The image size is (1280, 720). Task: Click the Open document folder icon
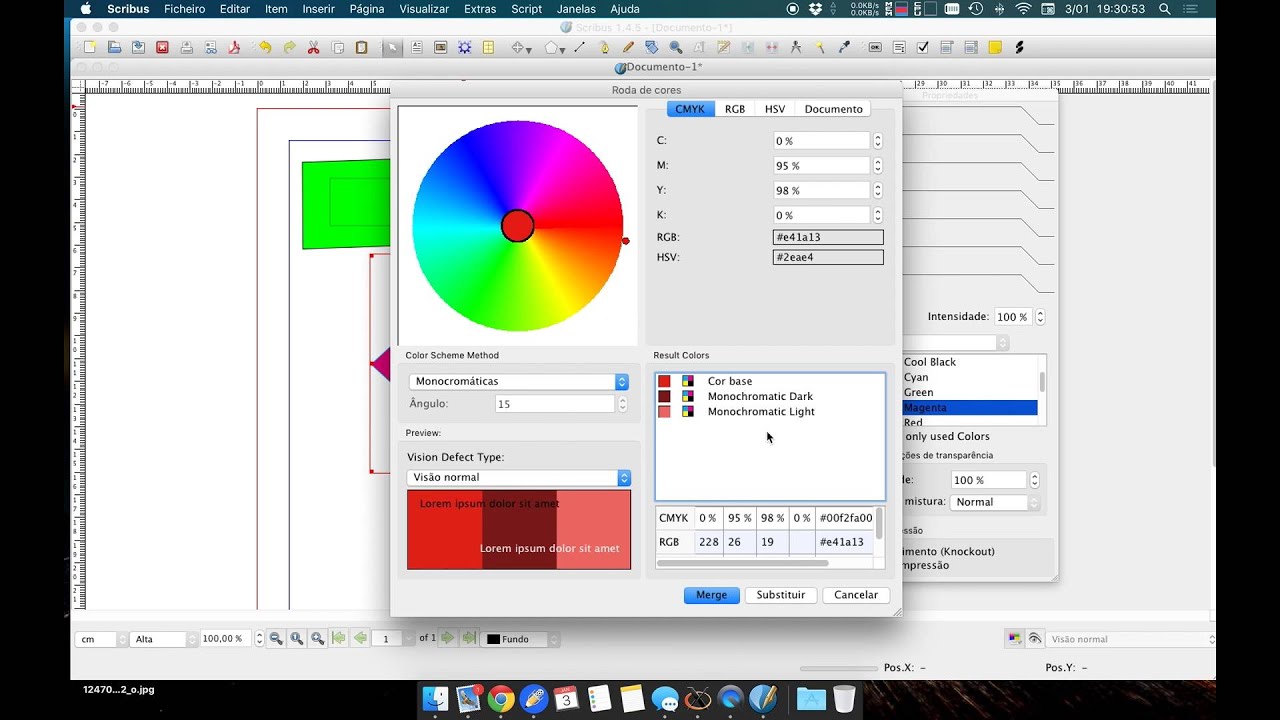tap(114, 47)
